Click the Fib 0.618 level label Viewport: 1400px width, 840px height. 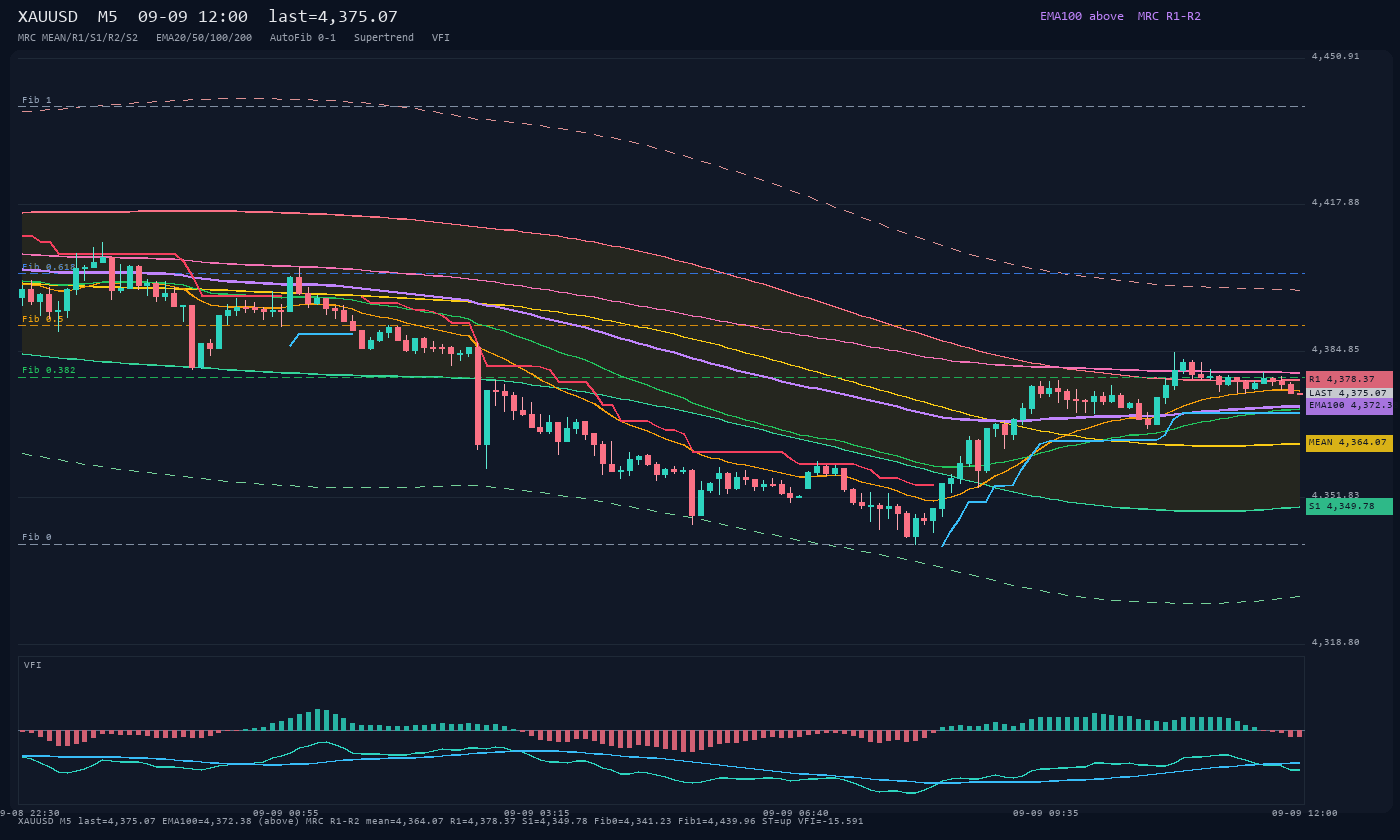(x=49, y=267)
